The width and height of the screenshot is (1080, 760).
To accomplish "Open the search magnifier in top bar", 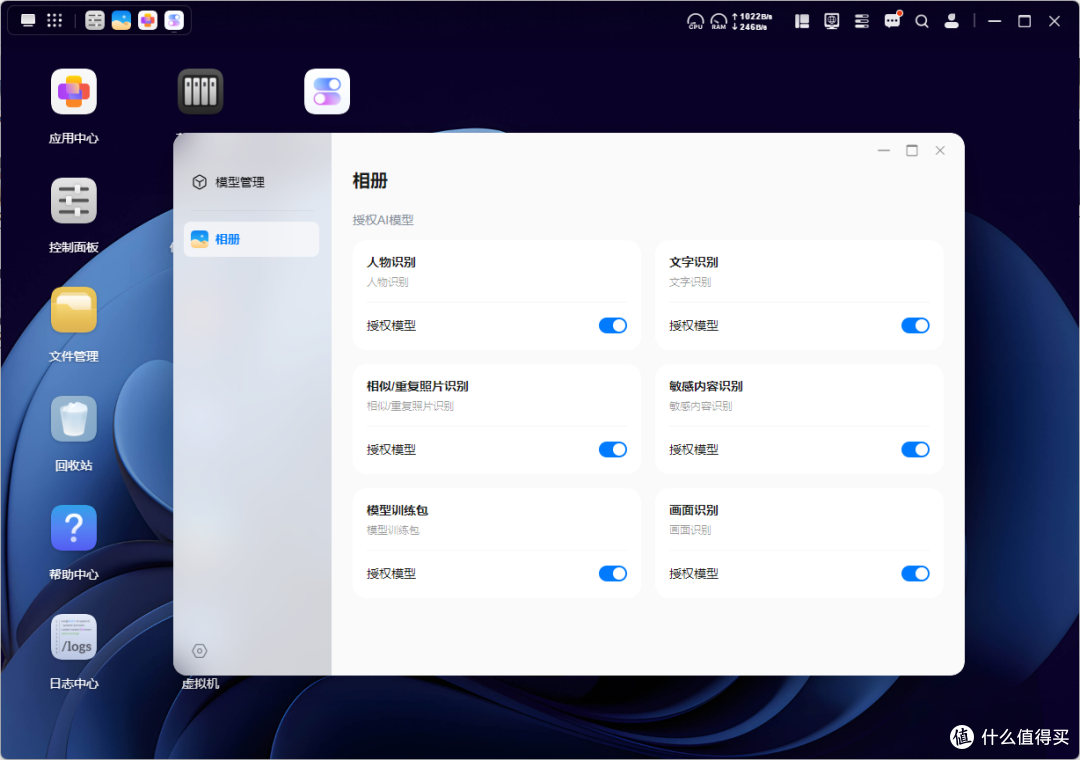I will point(922,21).
